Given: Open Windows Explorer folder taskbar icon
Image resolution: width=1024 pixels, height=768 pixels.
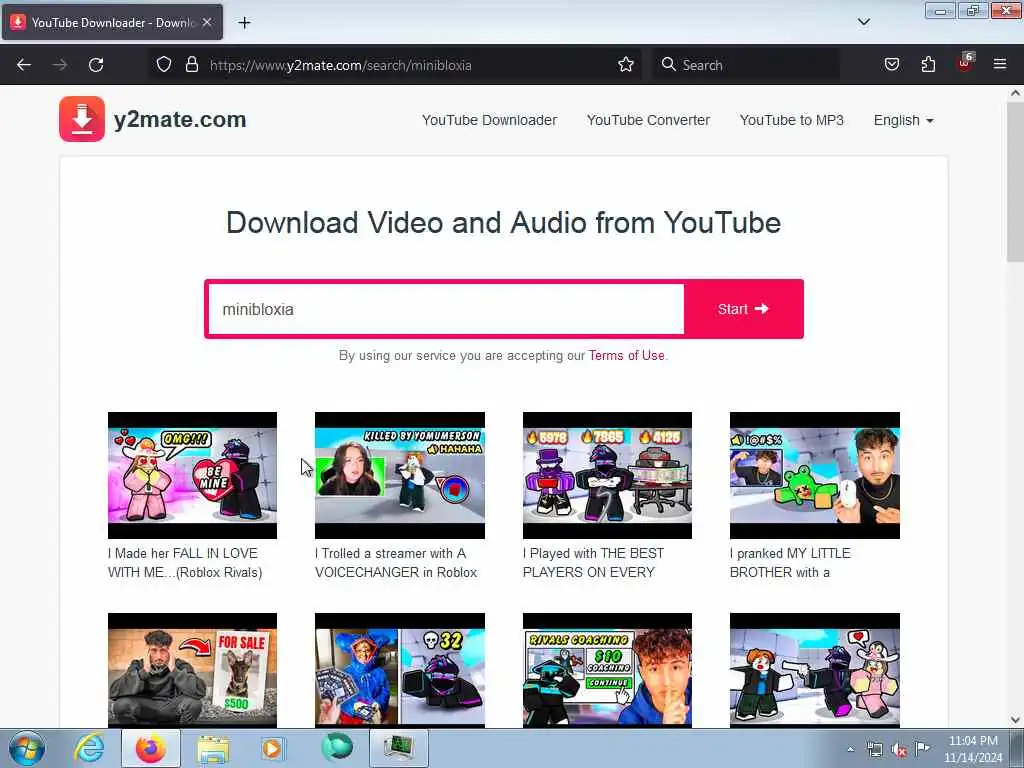Looking at the screenshot, I should [213, 749].
